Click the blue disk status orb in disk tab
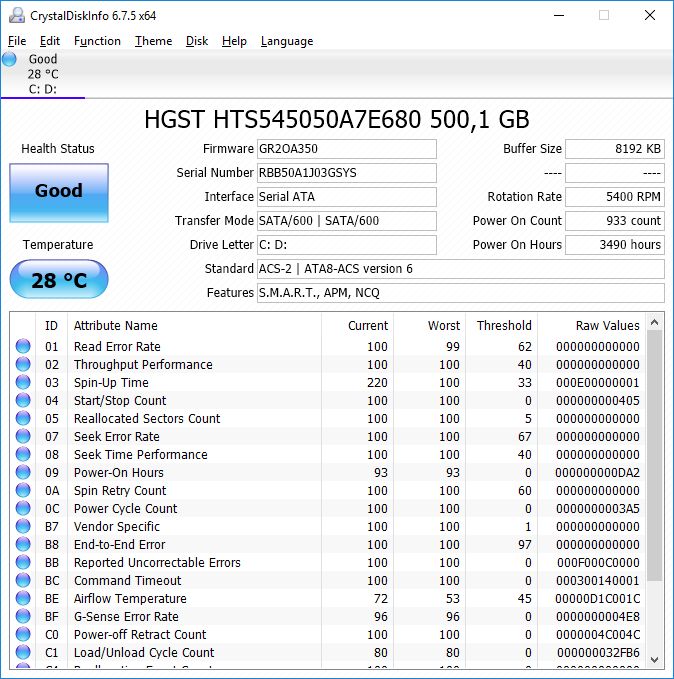The width and height of the screenshot is (674, 679). pyautogui.click(x=9, y=59)
